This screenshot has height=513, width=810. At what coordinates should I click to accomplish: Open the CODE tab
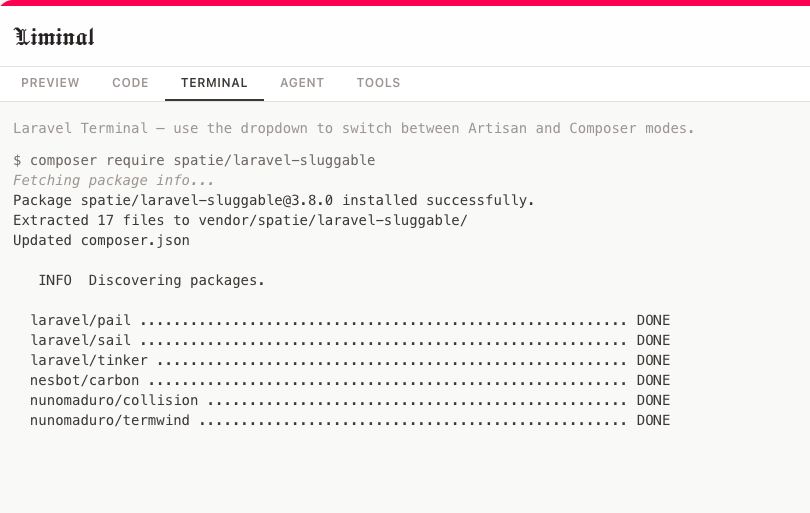pos(130,83)
